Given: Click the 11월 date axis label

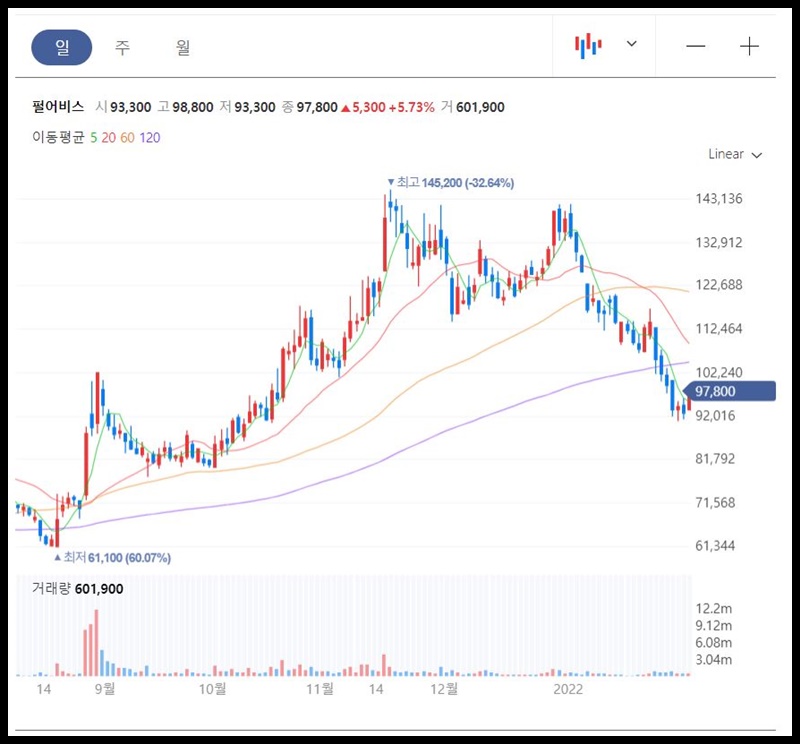Looking at the screenshot, I should coord(320,689).
